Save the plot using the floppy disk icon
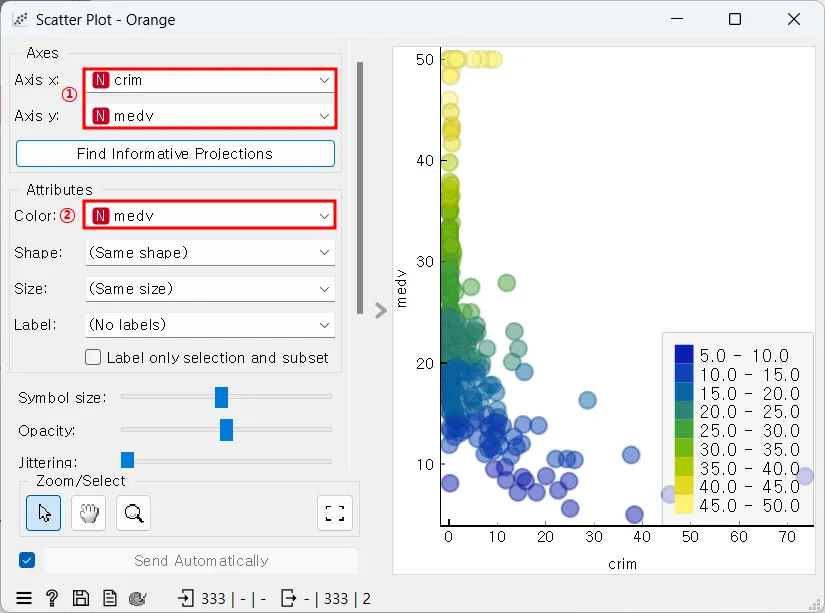The height and width of the screenshot is (613, 825). pos(81,598)
